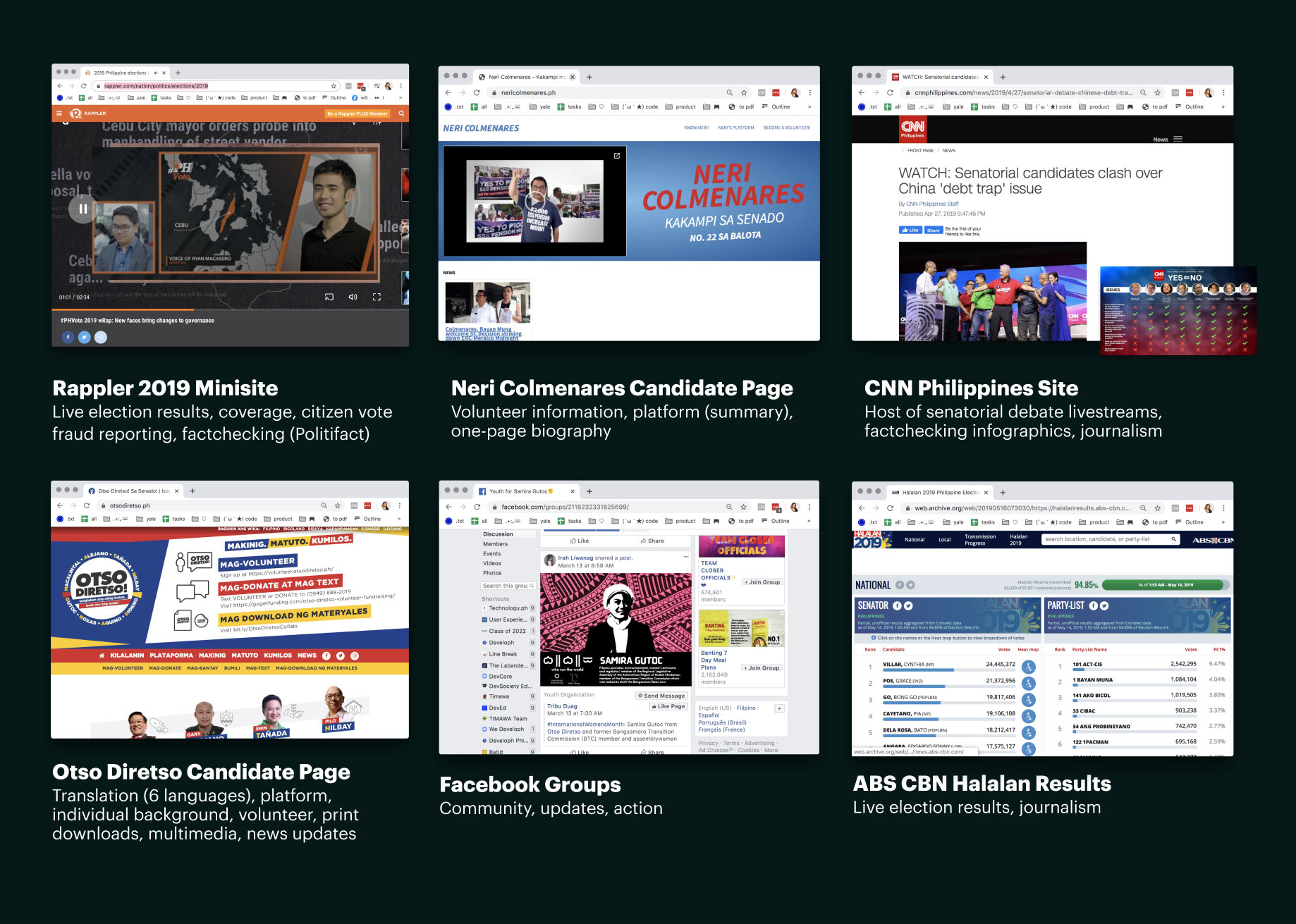Click CNN Philippines logo
Screen dimensions: 1296x924
pos(912,128)
